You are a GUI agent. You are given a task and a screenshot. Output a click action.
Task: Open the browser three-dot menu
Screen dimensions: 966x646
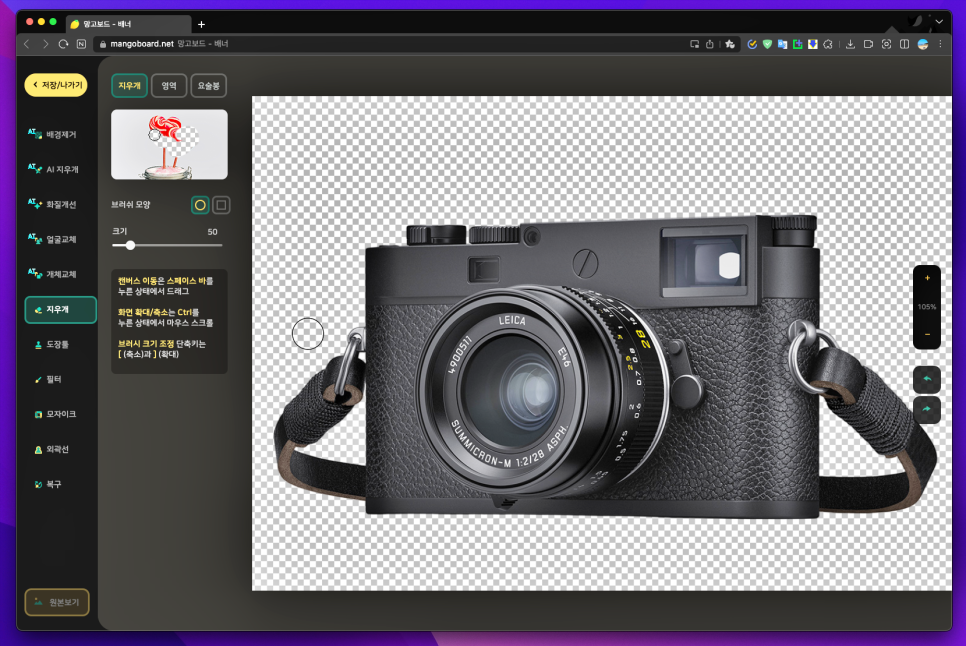tap(940, 44)
